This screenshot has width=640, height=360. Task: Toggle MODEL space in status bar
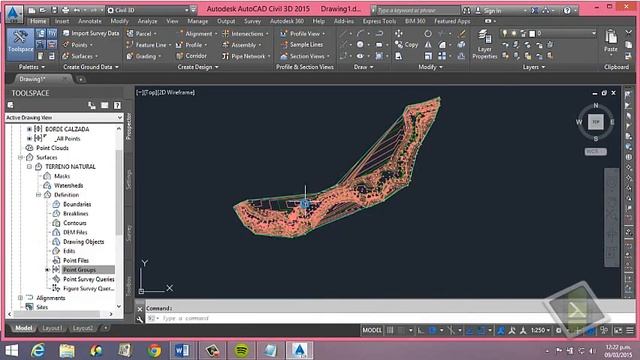371,330
